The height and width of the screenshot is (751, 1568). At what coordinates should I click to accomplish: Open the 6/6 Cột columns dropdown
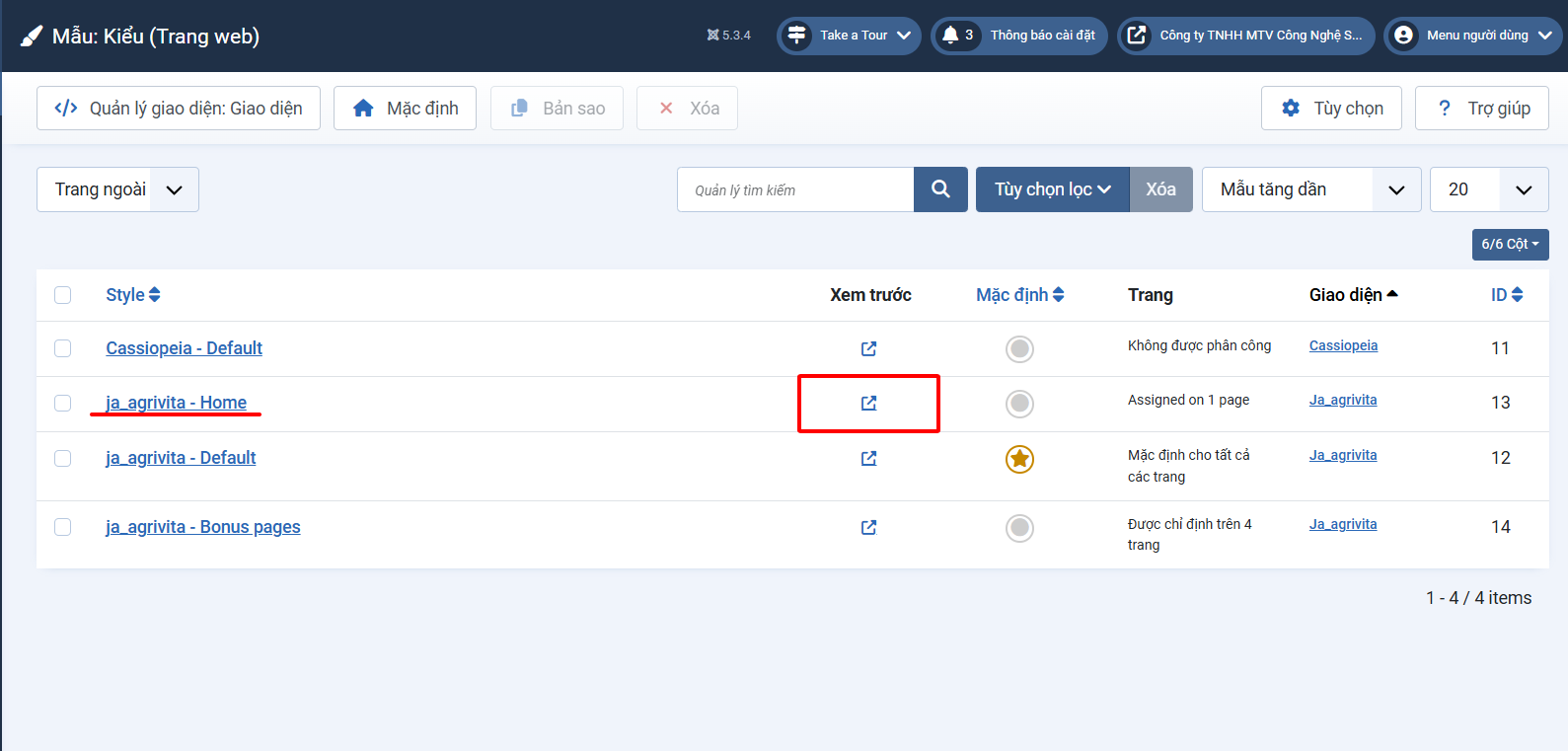tap(1510, 245)
